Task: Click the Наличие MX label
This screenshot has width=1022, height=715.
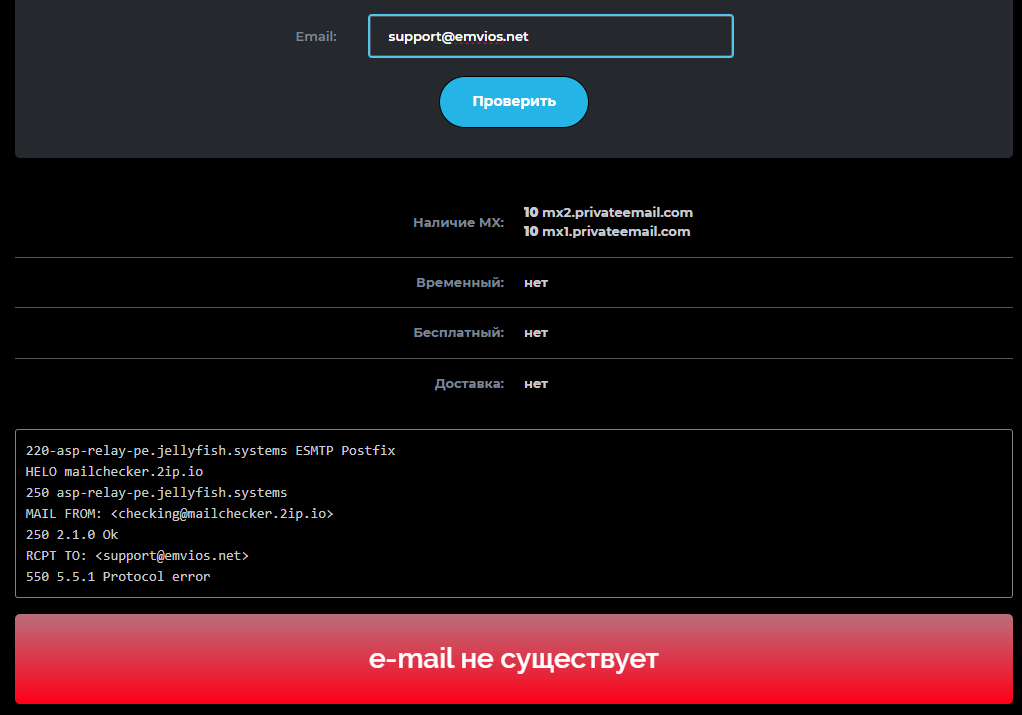Action: [458, 222]
